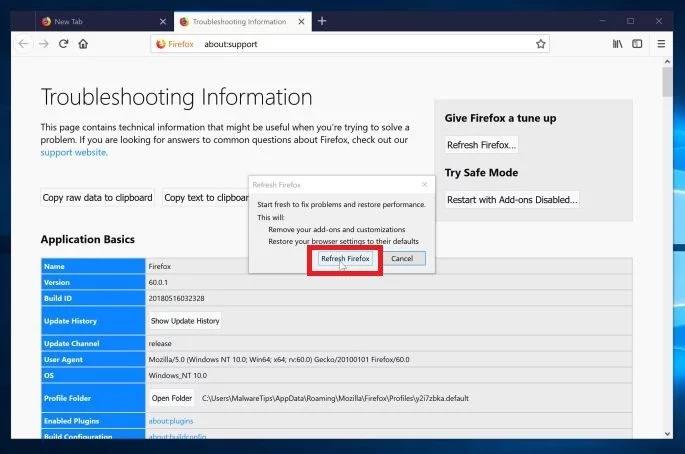
Task: Bookmark this page with the star icon
Action: tap(540, 44)
